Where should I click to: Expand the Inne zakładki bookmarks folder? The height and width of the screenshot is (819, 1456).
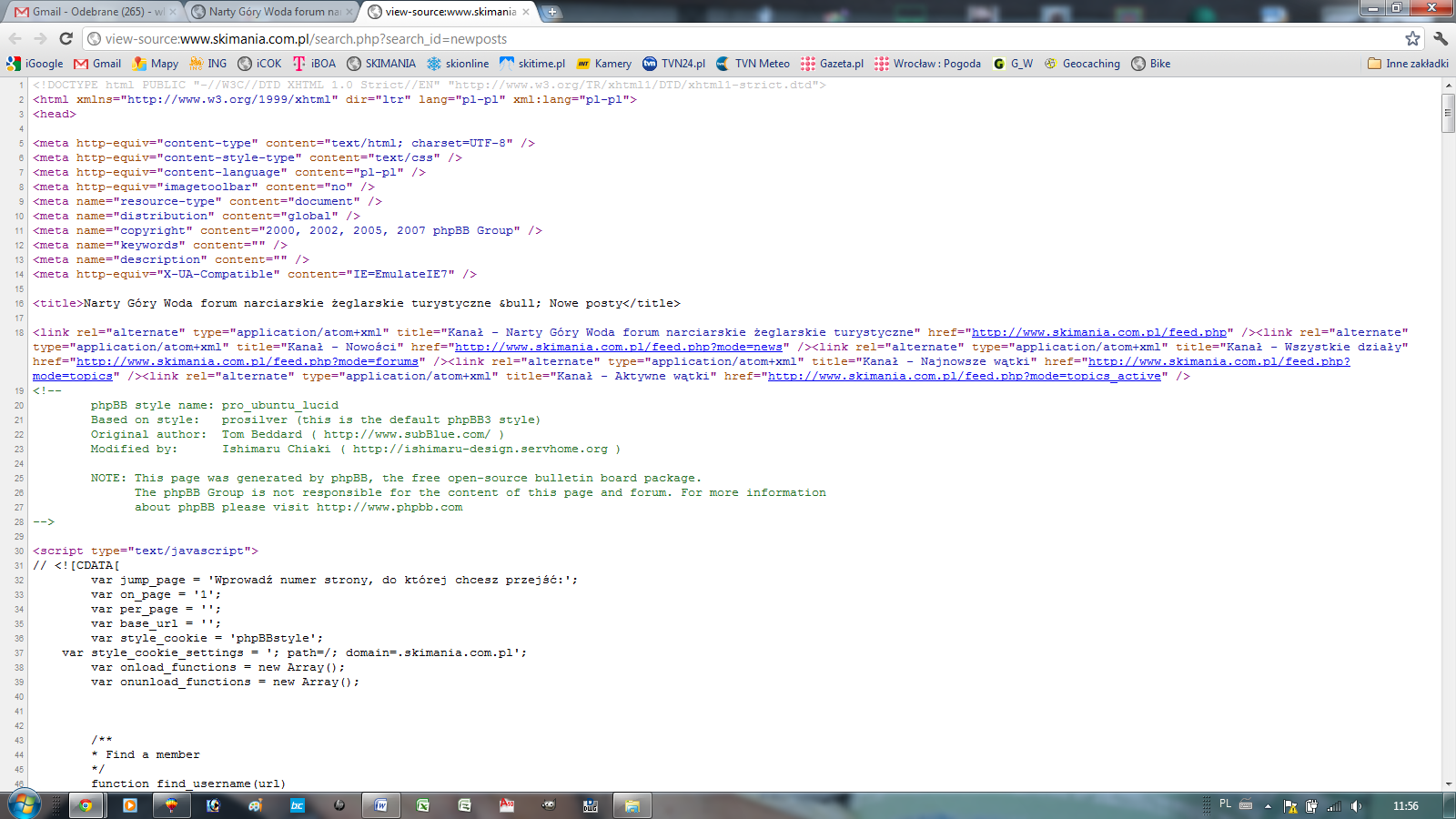tap(1408, 64)
